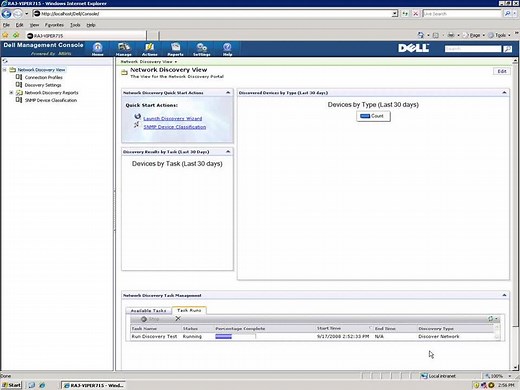This screenshot has width=520, height=390.
Task: Open the Edit menu
Action: (x=20, y=25)
